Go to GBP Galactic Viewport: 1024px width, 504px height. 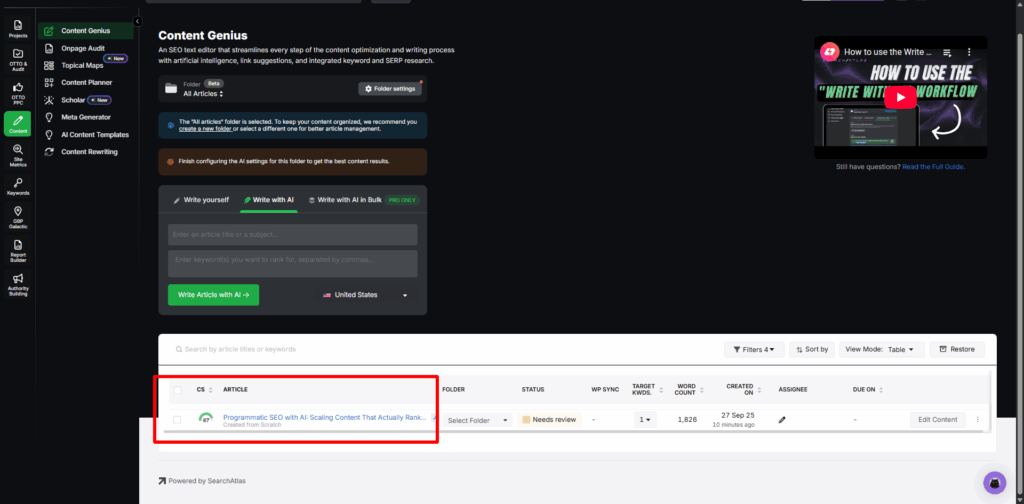coord(18,218)
